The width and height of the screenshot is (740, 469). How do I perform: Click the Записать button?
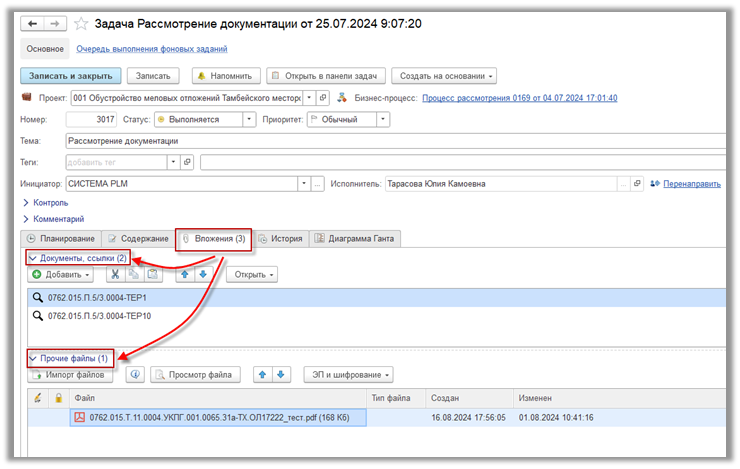point(153,76)
